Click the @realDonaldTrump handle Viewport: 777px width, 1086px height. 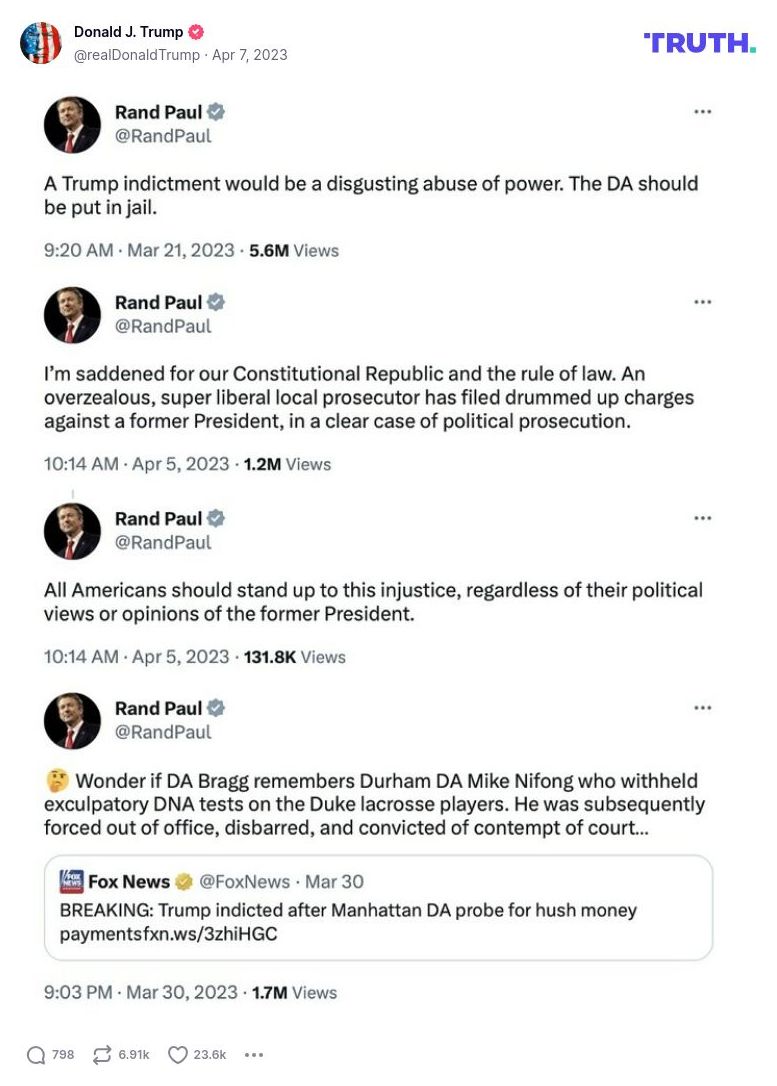point(137,55)
